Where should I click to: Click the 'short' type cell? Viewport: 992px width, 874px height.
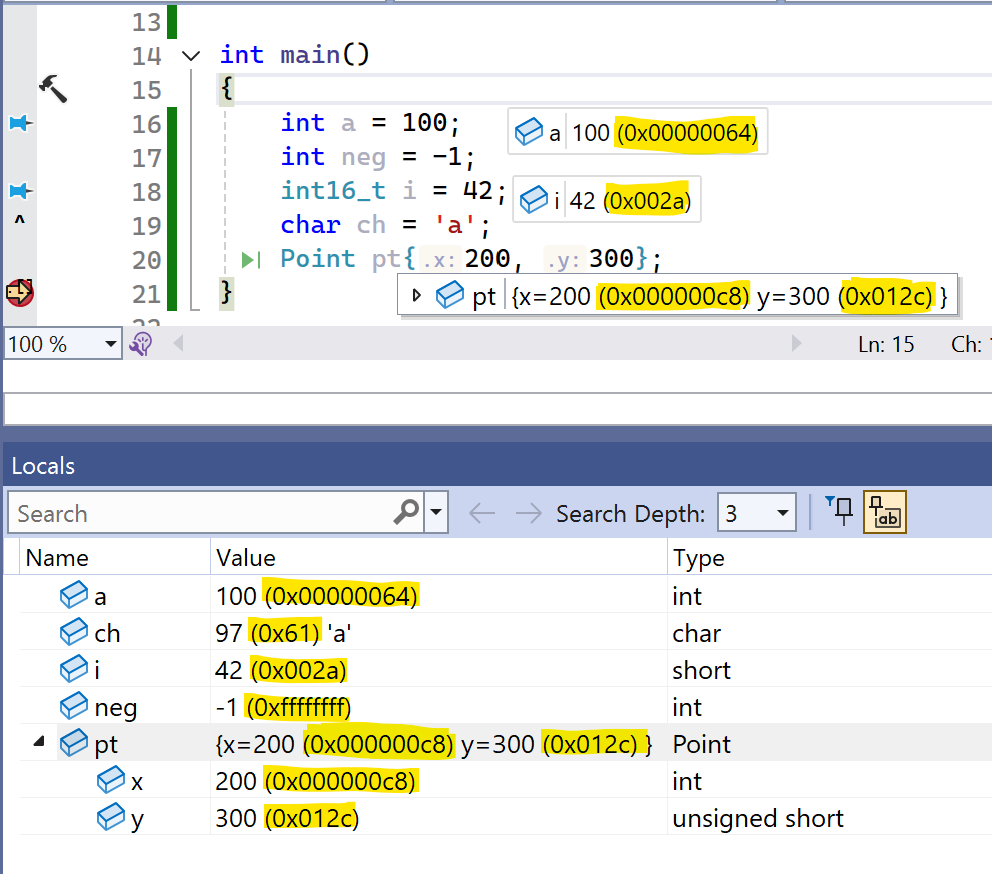pos(701,670)
